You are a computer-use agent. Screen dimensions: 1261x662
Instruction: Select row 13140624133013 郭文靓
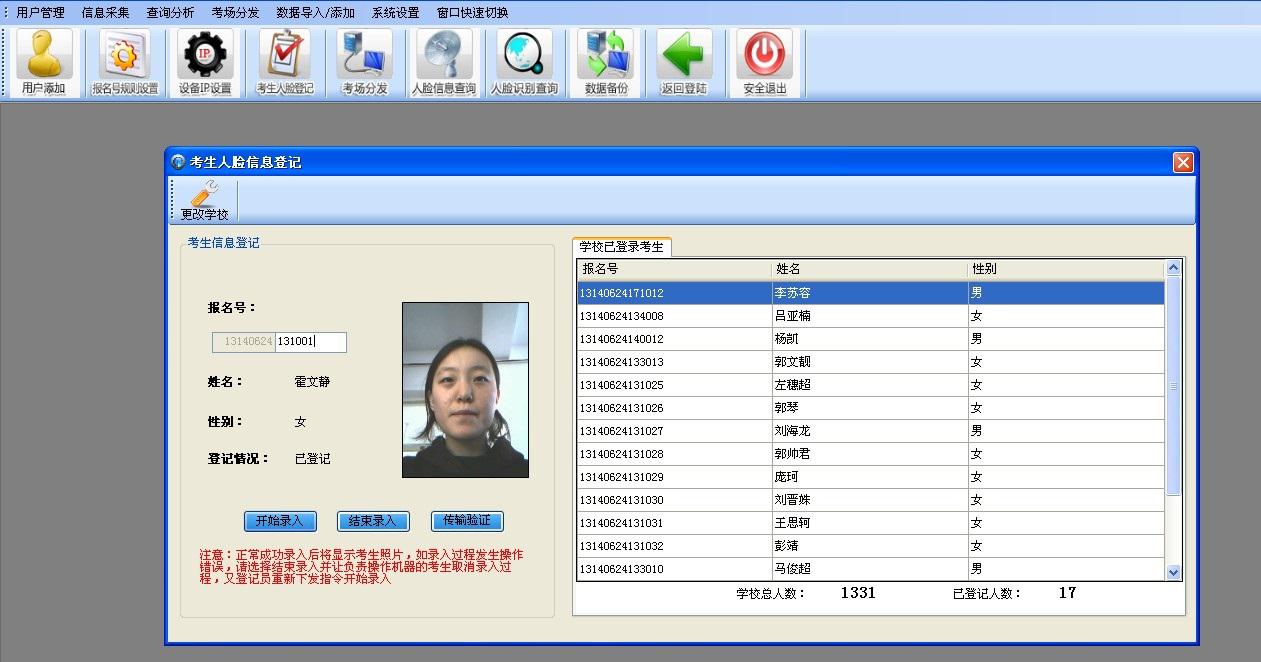(x=871, y=362)
